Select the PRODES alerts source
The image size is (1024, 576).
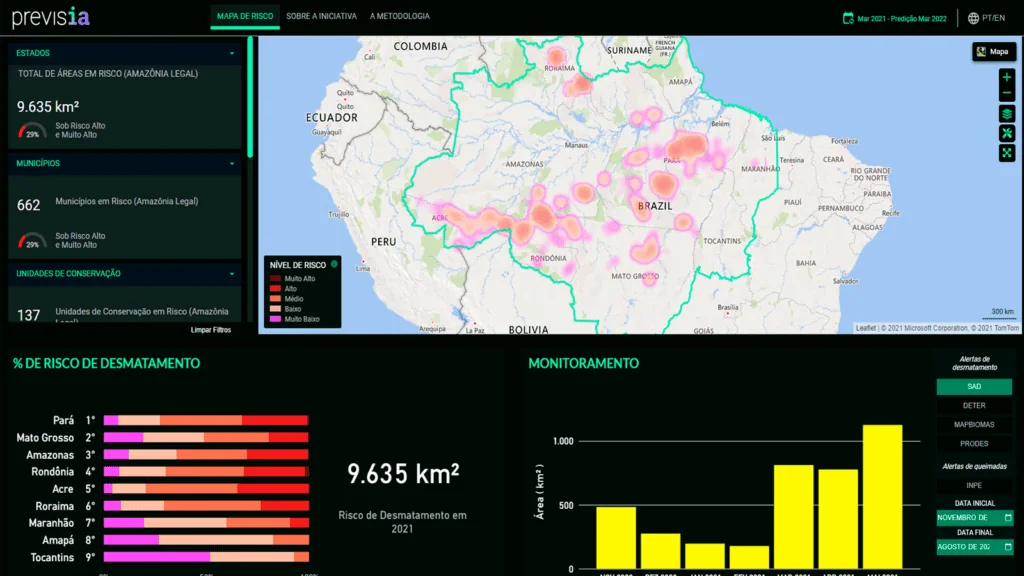[x=974, y=443]
